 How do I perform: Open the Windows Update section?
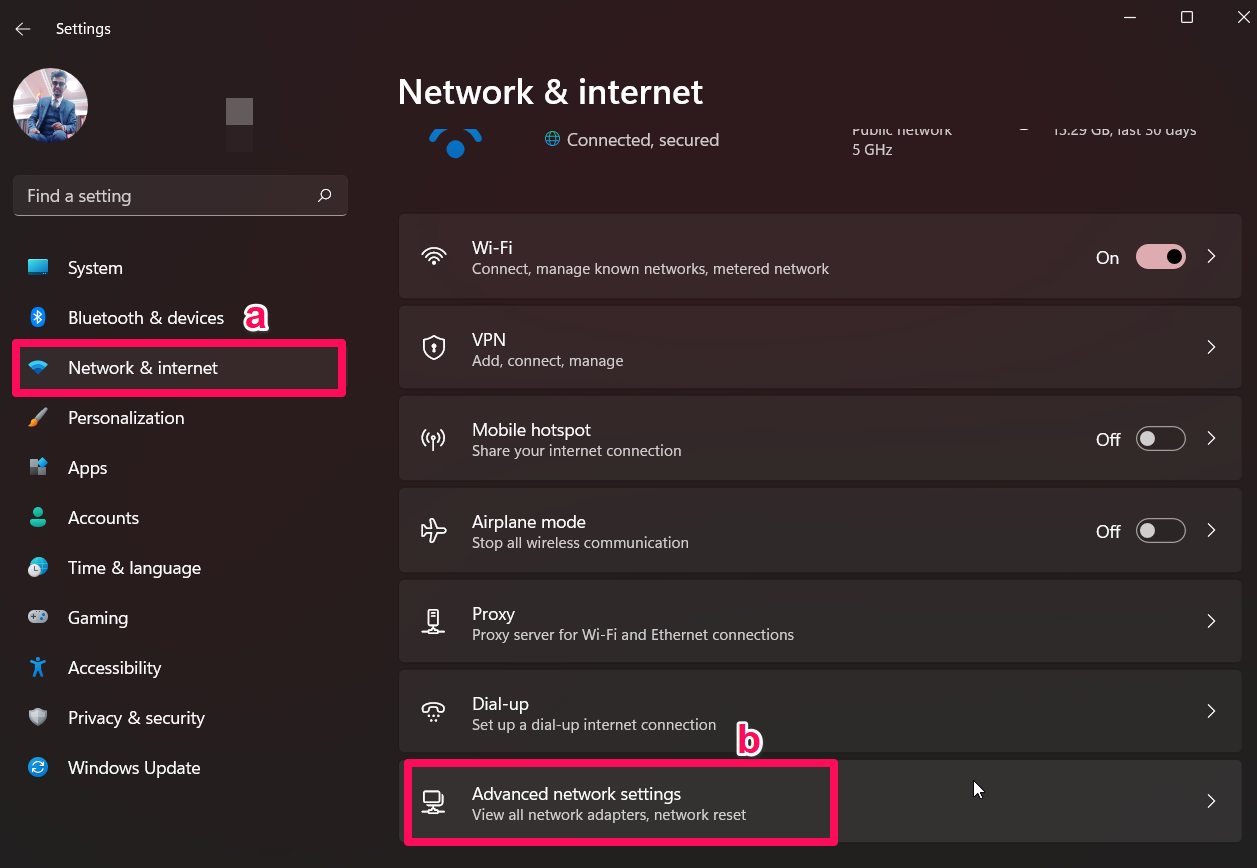click(133, 767)
